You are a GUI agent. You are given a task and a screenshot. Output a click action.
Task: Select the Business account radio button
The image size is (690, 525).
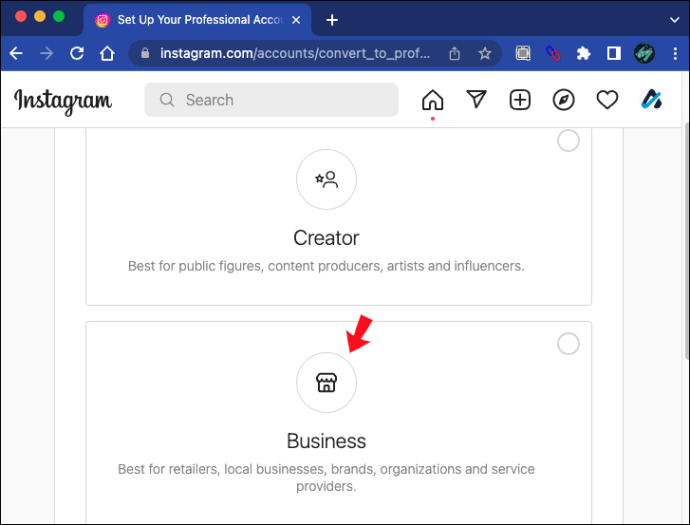coord(568,344)
